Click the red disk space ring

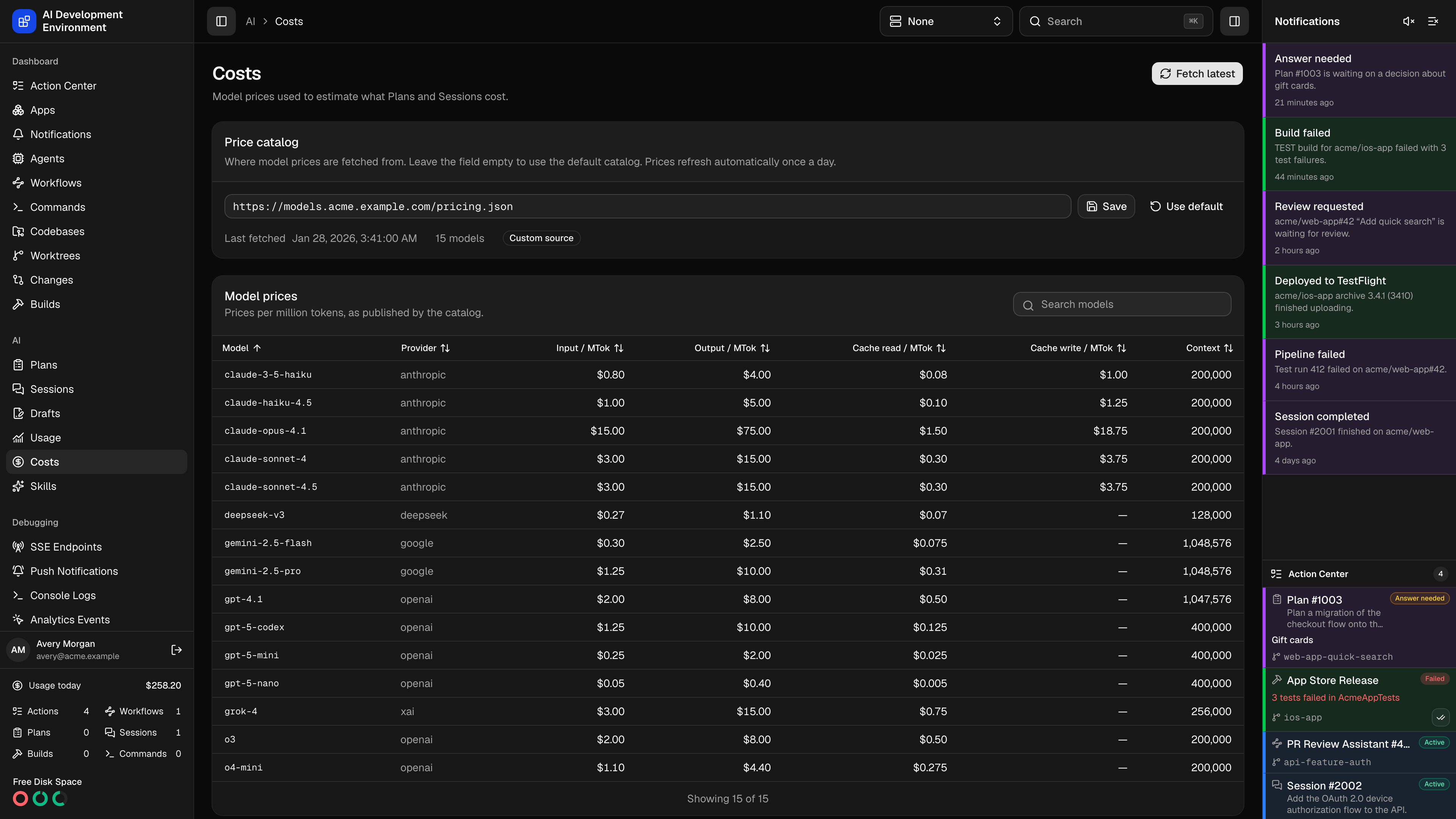[20, 798]
